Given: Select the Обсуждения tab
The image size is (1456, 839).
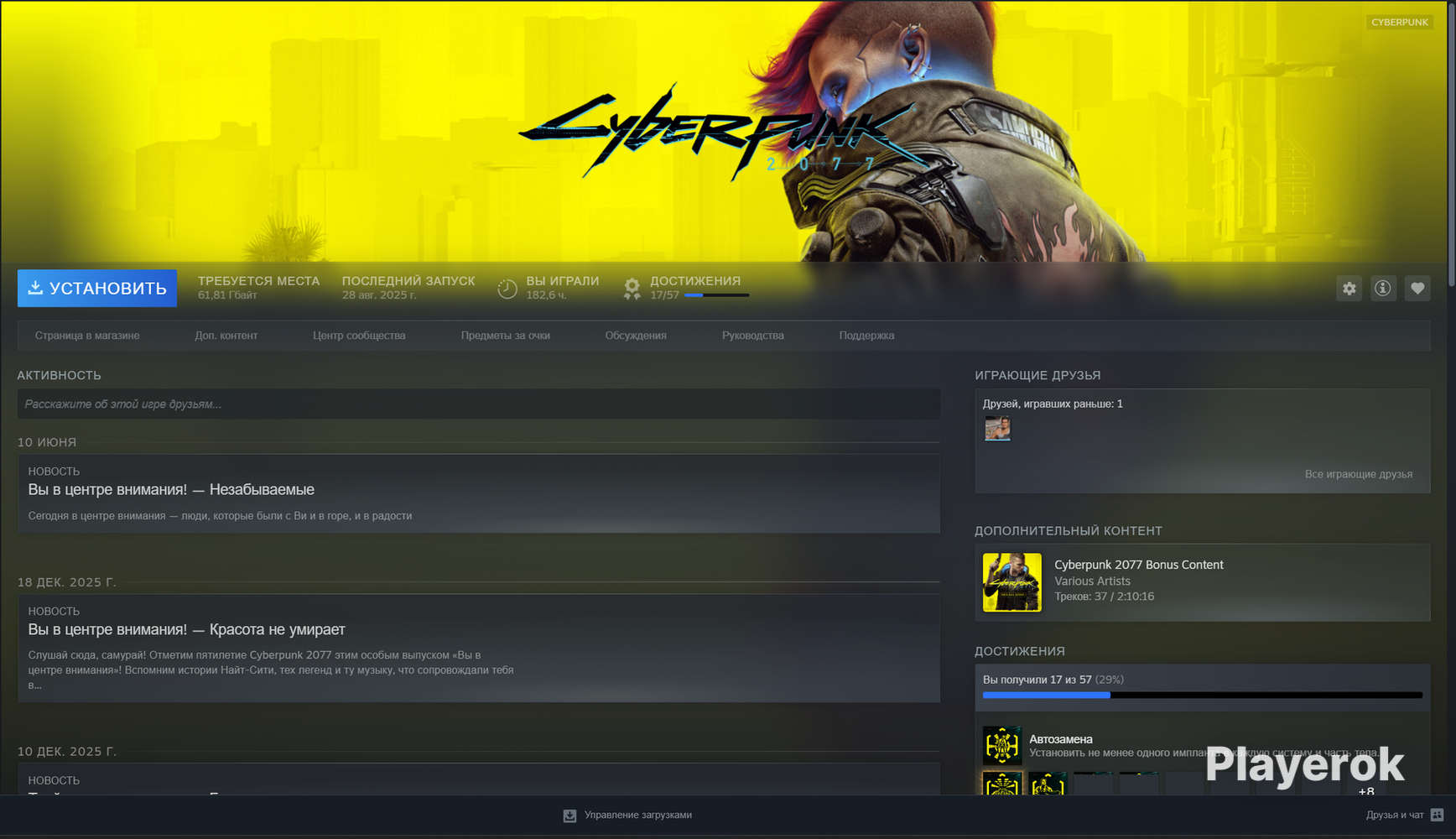Looking at the screenshot, I should tap(636, 336).
